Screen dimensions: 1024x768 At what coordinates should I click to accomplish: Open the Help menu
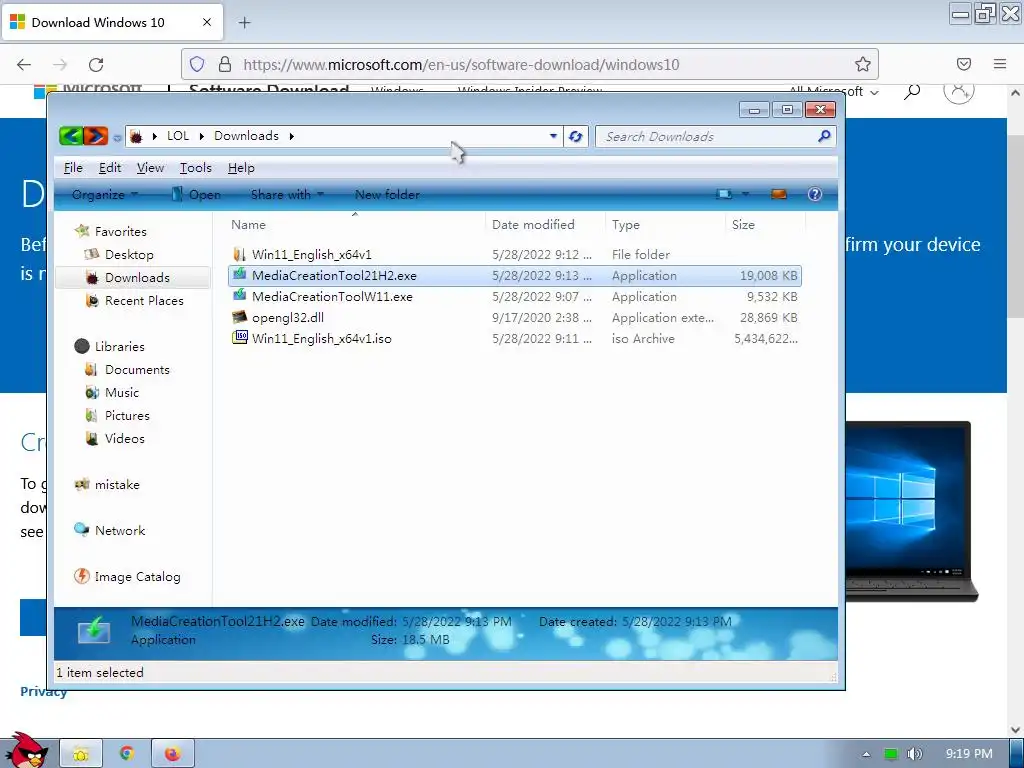click(x=241, y=168)
